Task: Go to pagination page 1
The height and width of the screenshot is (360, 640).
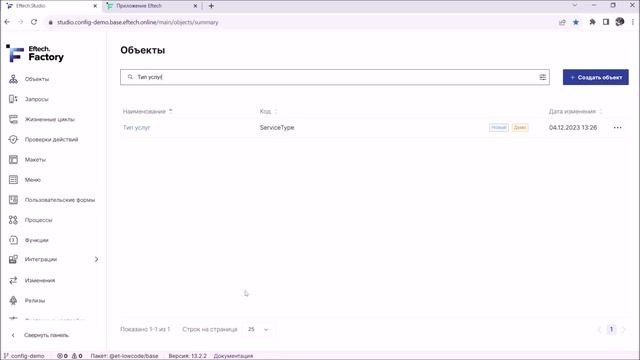Action: coord(611,329)
